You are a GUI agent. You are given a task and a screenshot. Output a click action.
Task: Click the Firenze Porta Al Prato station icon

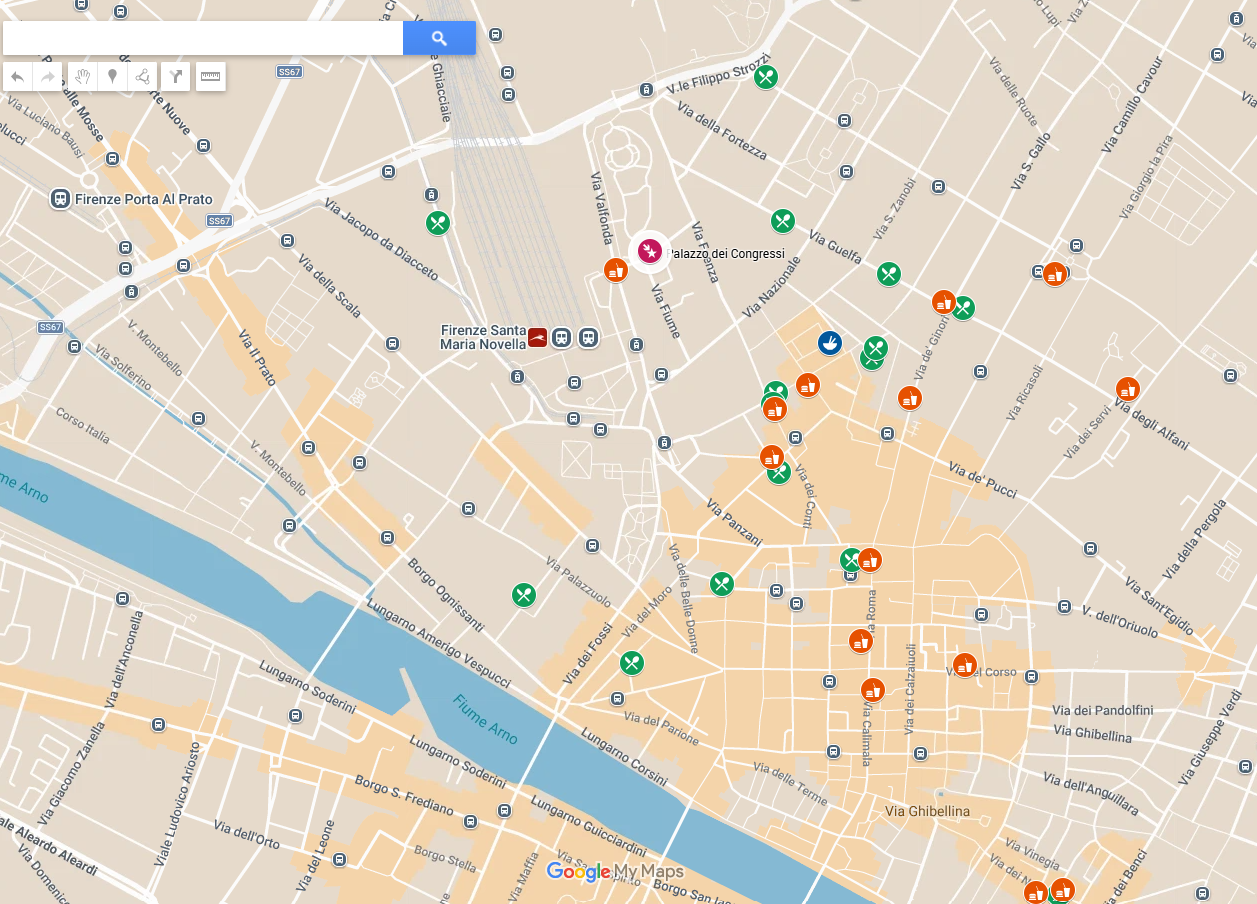pyautogui.click(x=61, y=199)
